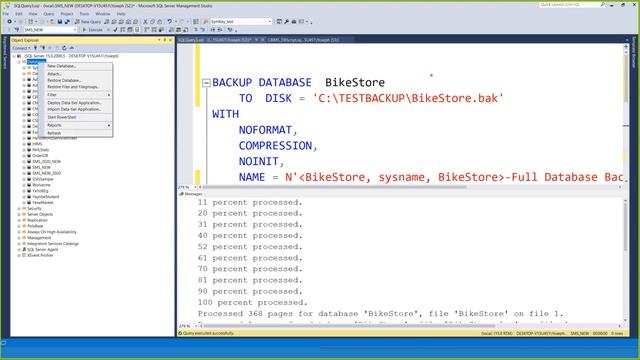Expand the Server Objects folder node

point(19,214)
